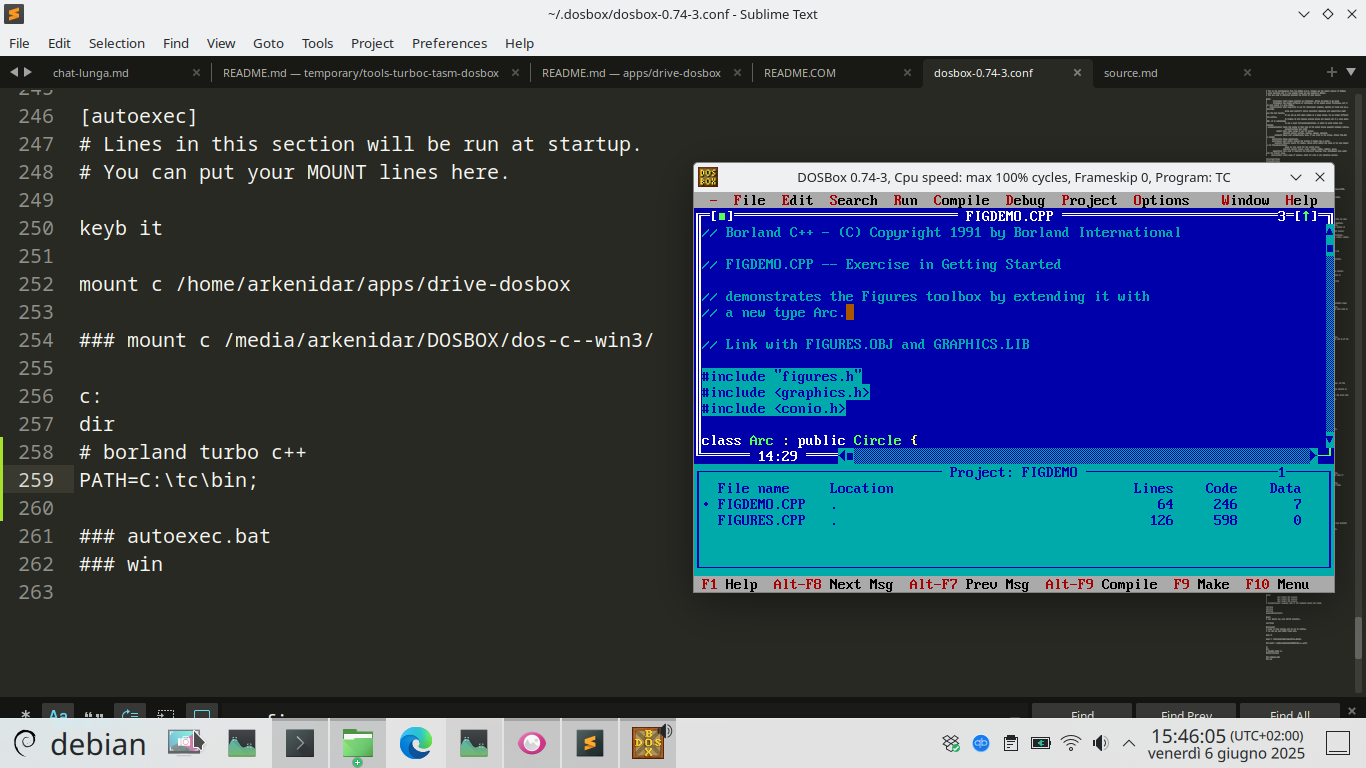Click F10 Menu in status bar

[1277, 584]
